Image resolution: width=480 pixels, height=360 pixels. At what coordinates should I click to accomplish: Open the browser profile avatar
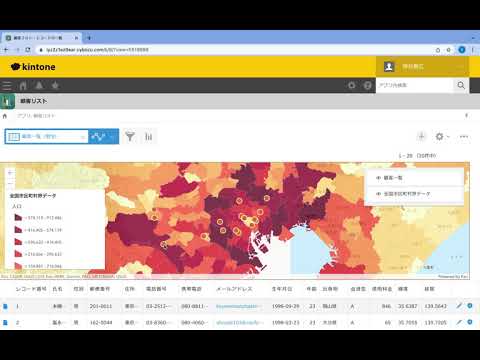coord(462,50)
